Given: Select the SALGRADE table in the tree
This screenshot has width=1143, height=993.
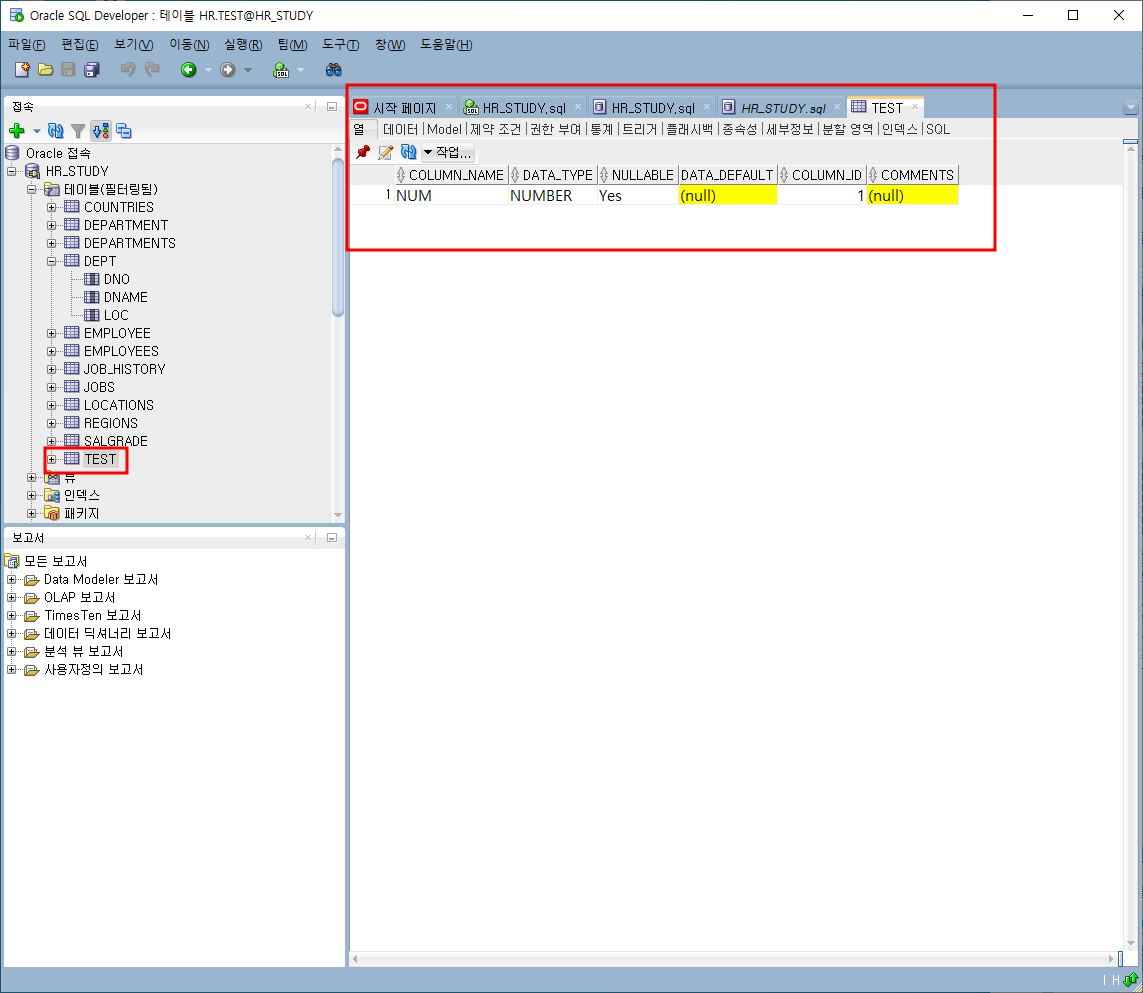Looking at the screenshot, I should coord(115,441).
